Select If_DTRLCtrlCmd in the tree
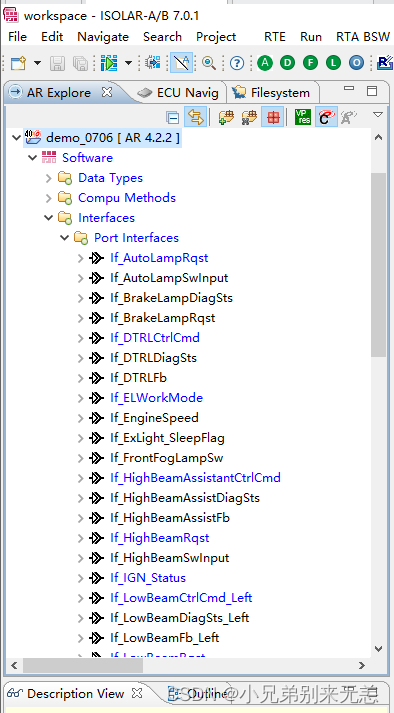 click(155, 338)
